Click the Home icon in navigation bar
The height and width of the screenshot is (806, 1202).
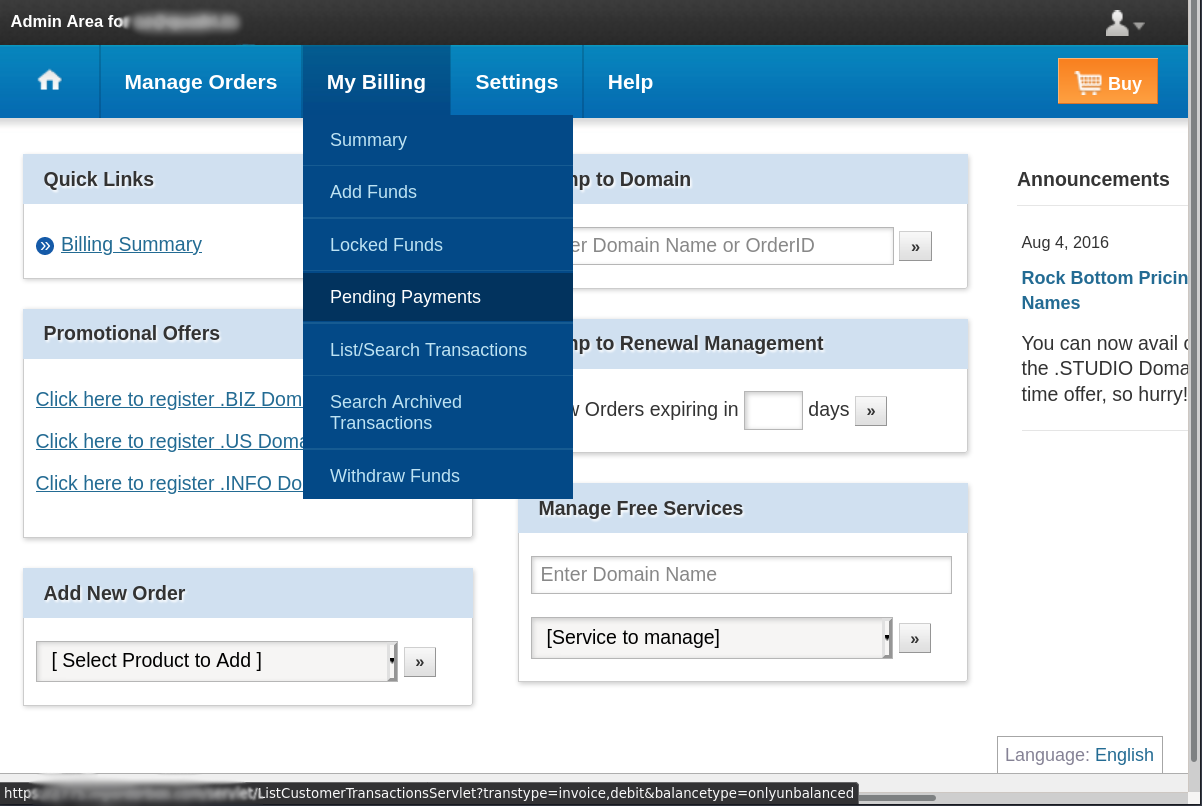point(50,81)
